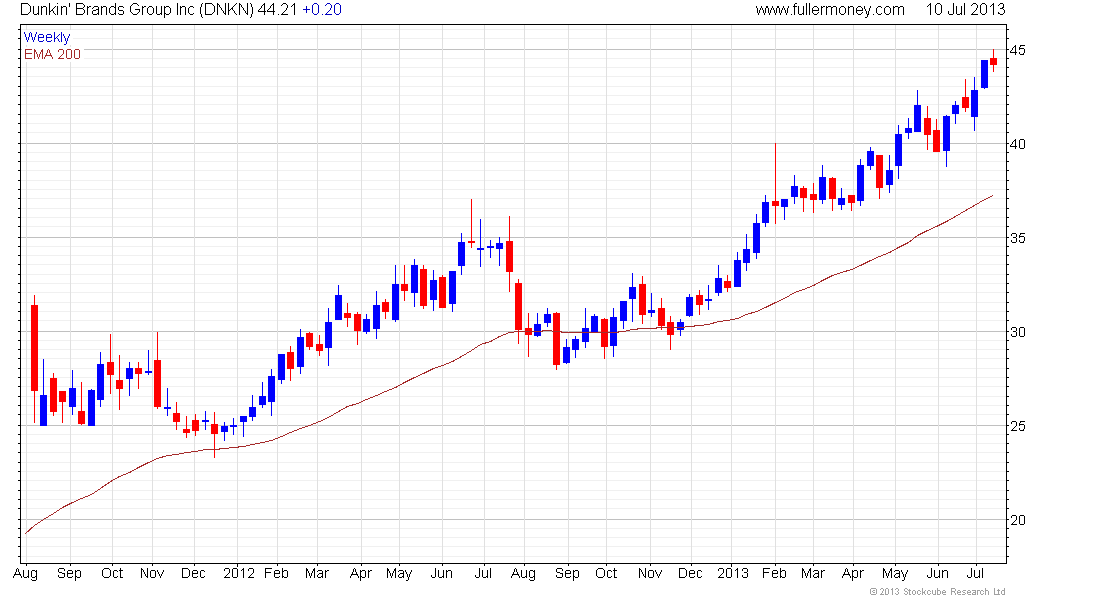Click the 2013 year axis label
1100x600 pixels.
[733, 573]
